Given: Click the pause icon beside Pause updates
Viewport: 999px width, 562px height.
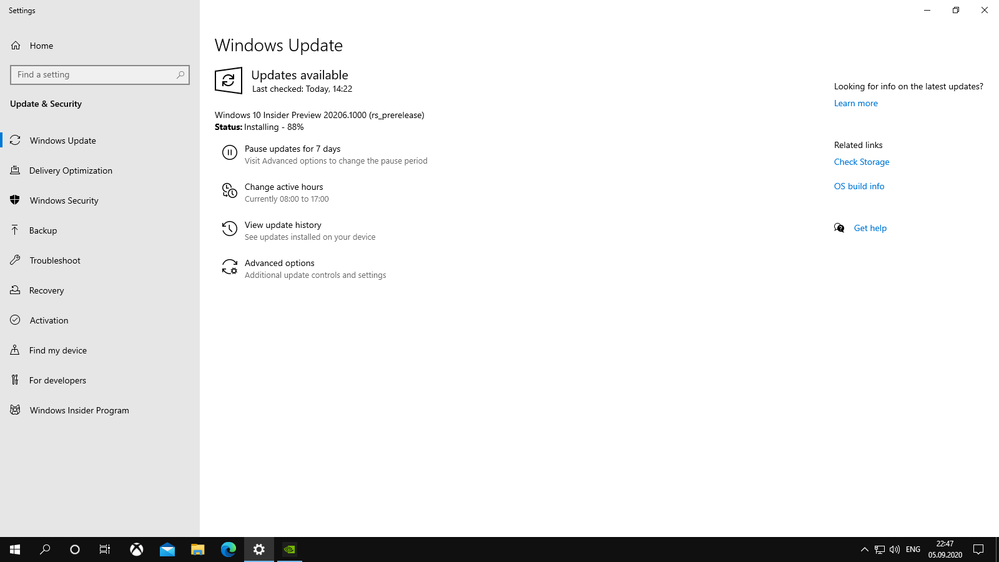Looking at the screenshot, I should click(229, 153).
